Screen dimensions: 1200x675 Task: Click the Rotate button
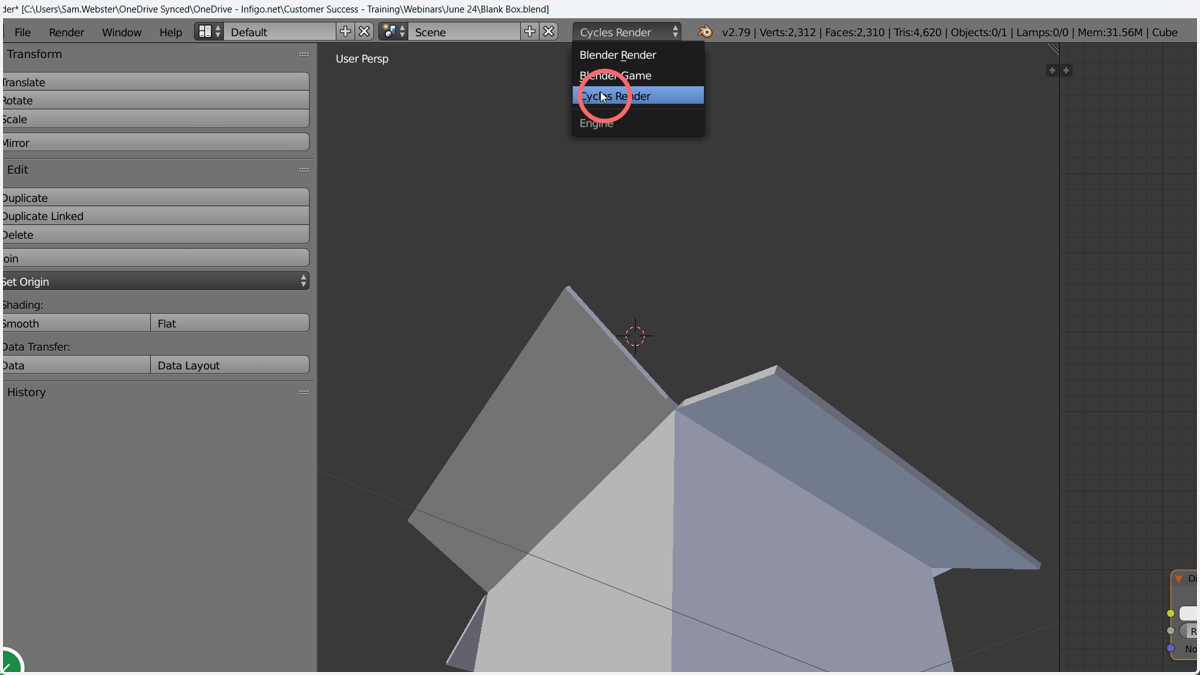tap(155, 100)
